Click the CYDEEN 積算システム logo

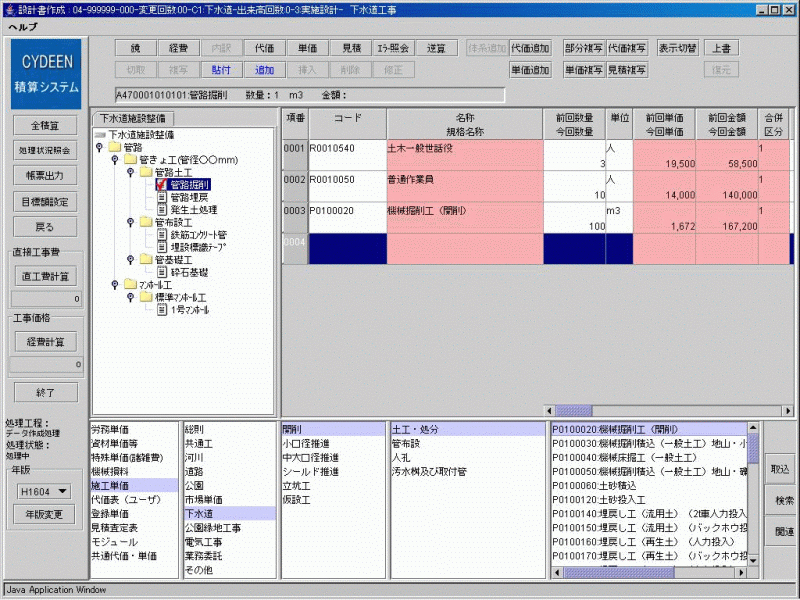44,73
